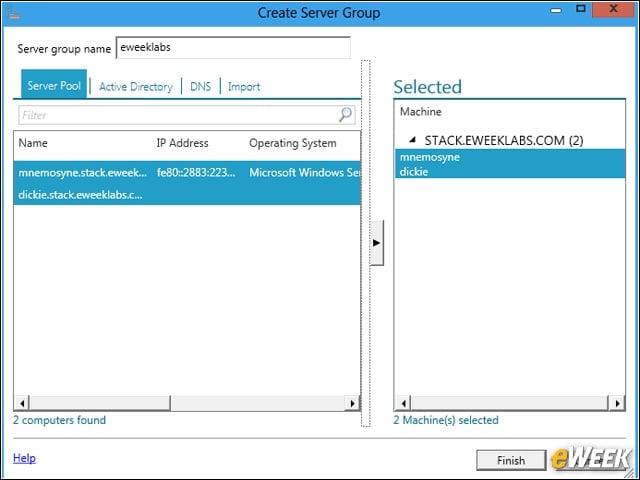Close the Create Server Group dialog
Viewport: 640px width, 480px height.
pyautogui.click(x=613, y=9)
